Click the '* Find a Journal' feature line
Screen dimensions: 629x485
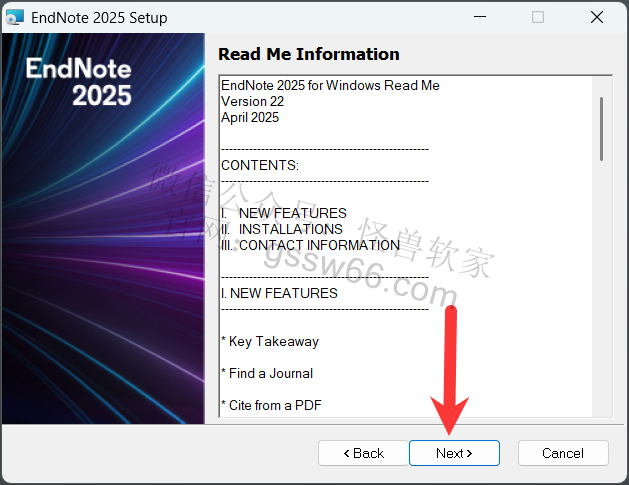(267, 373)
